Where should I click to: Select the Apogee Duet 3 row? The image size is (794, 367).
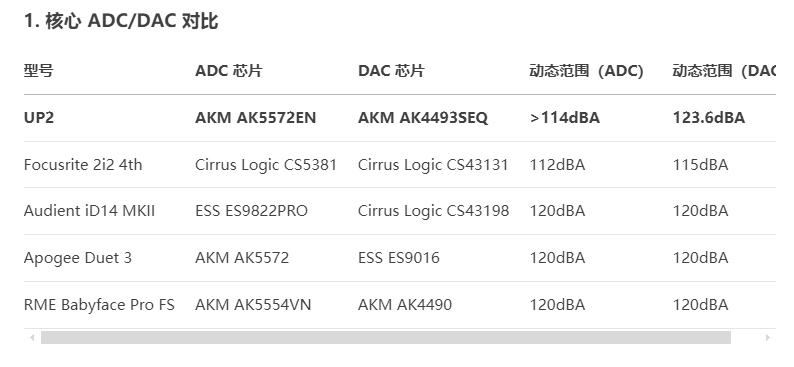pyautogui.click(x=400, y=258)
